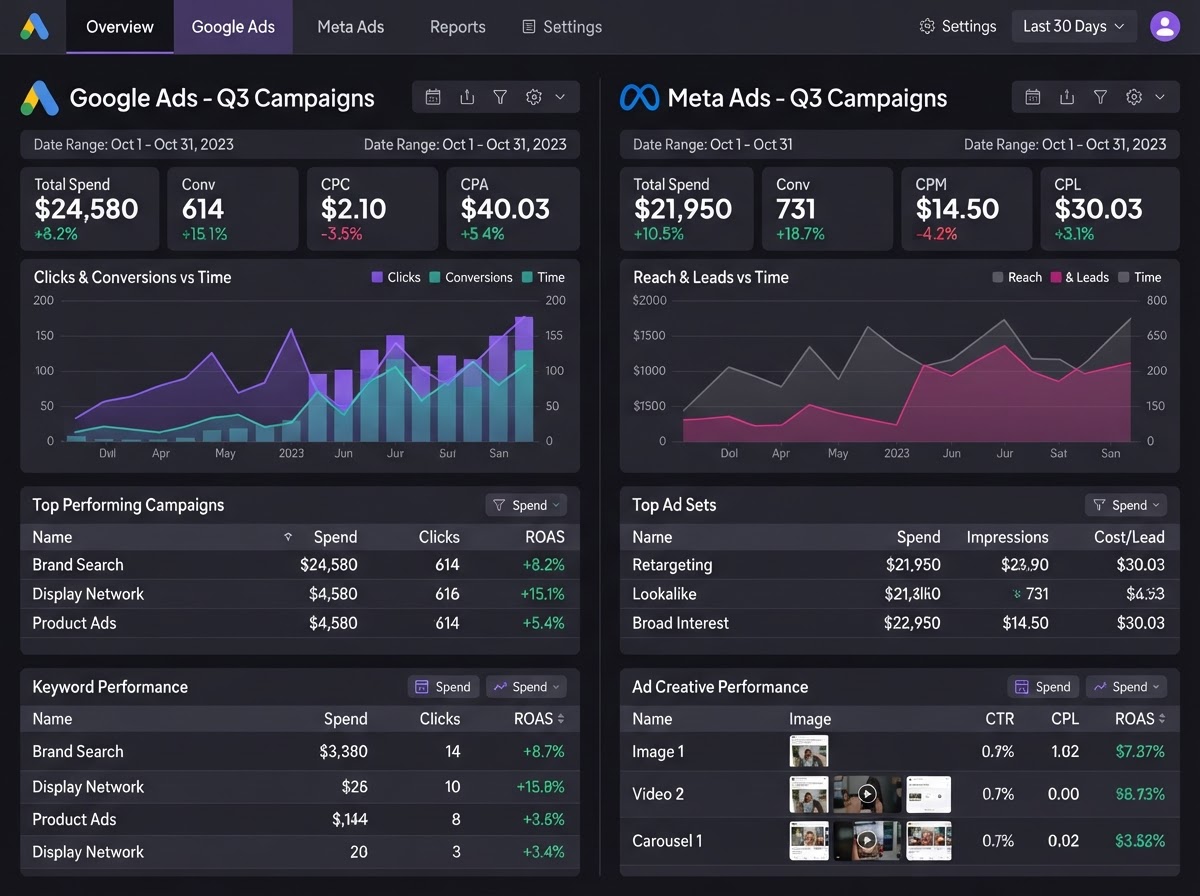Click the CTR column header in Ad Creative Performance

999,719
